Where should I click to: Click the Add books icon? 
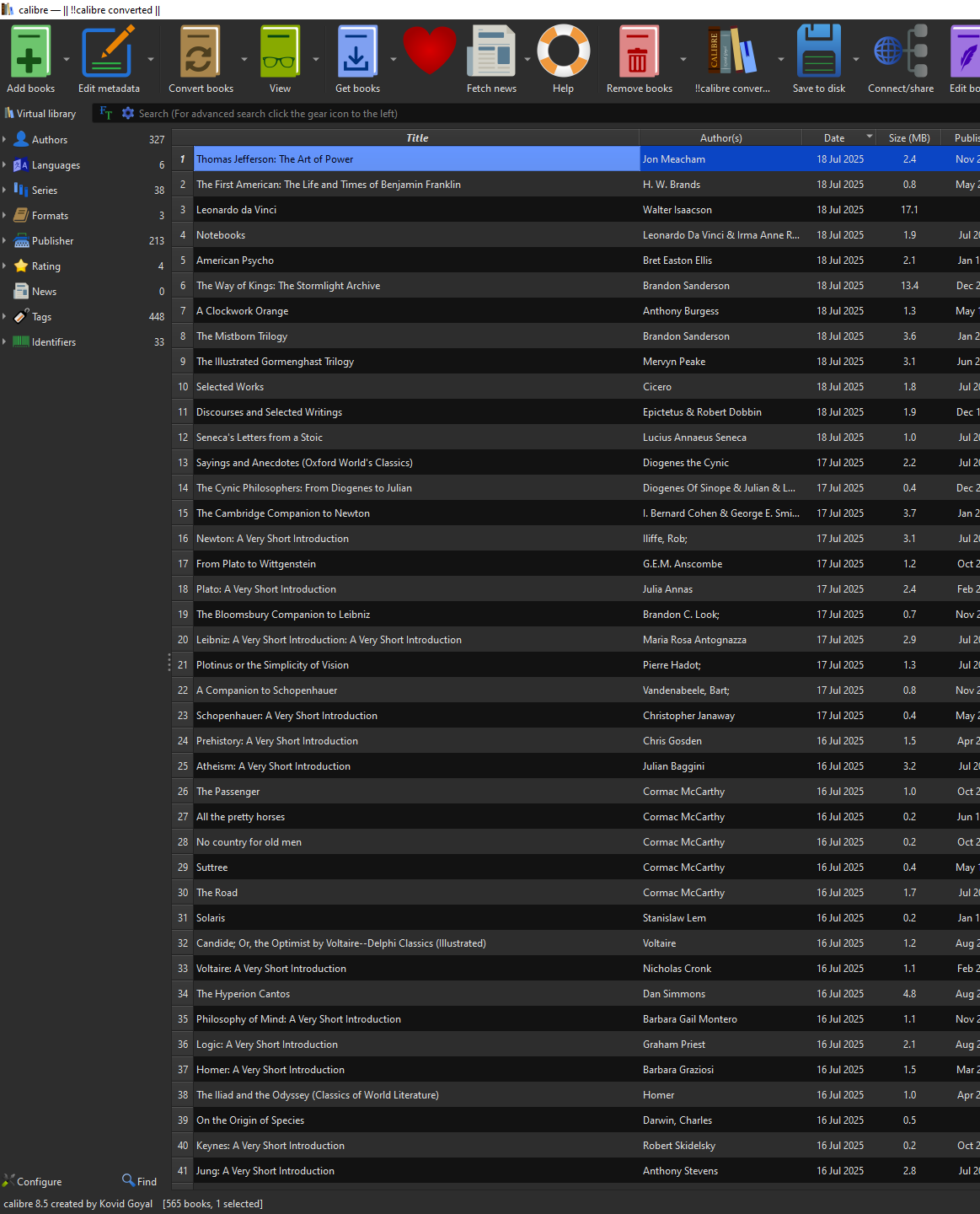point(30,52)
